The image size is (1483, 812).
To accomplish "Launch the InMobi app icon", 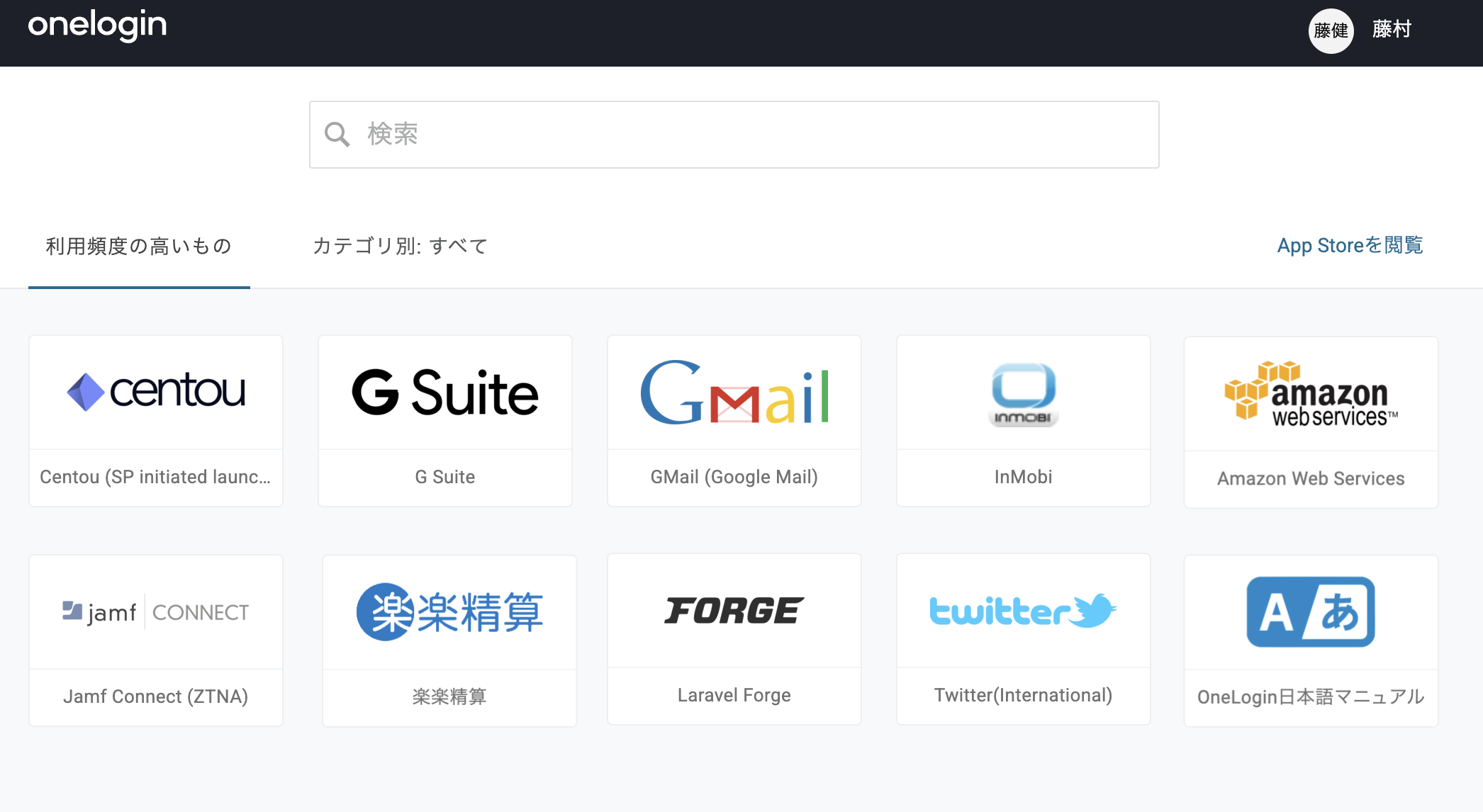I will point(1024,395).
